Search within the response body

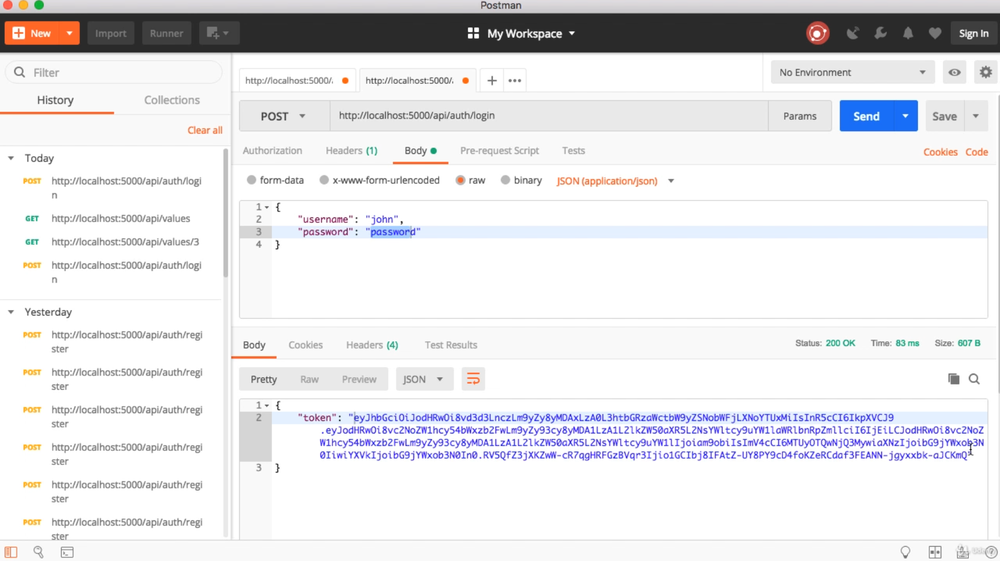(975, 379)
